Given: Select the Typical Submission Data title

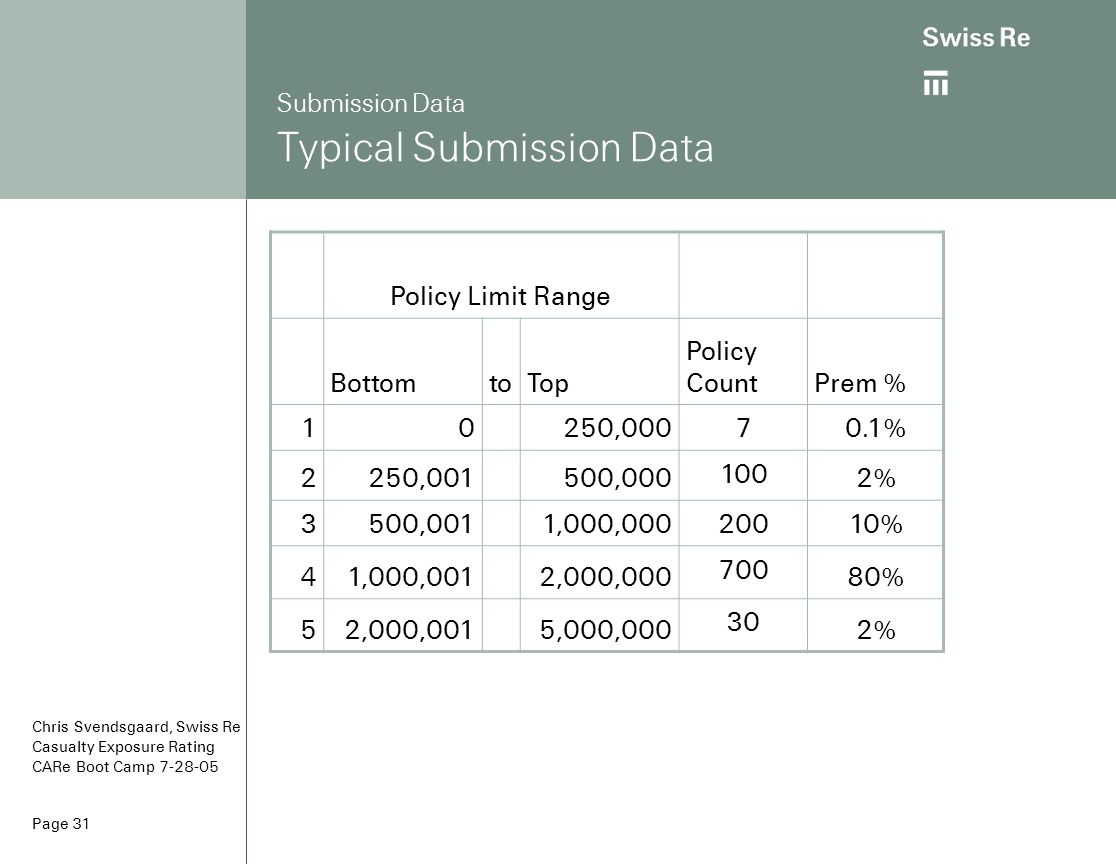Looking at the screenshot, I should pos(495,148).
